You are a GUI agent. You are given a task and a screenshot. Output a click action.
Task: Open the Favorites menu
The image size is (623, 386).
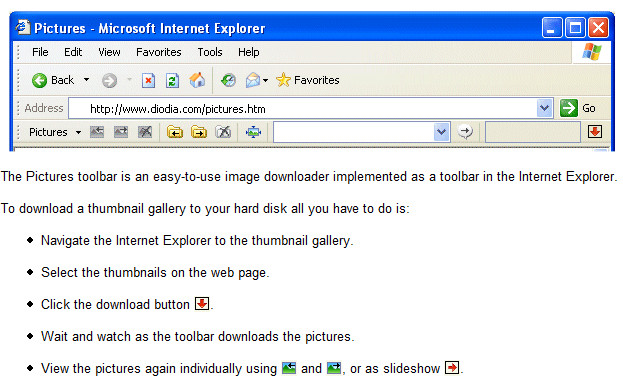click(x=159, y=52)
